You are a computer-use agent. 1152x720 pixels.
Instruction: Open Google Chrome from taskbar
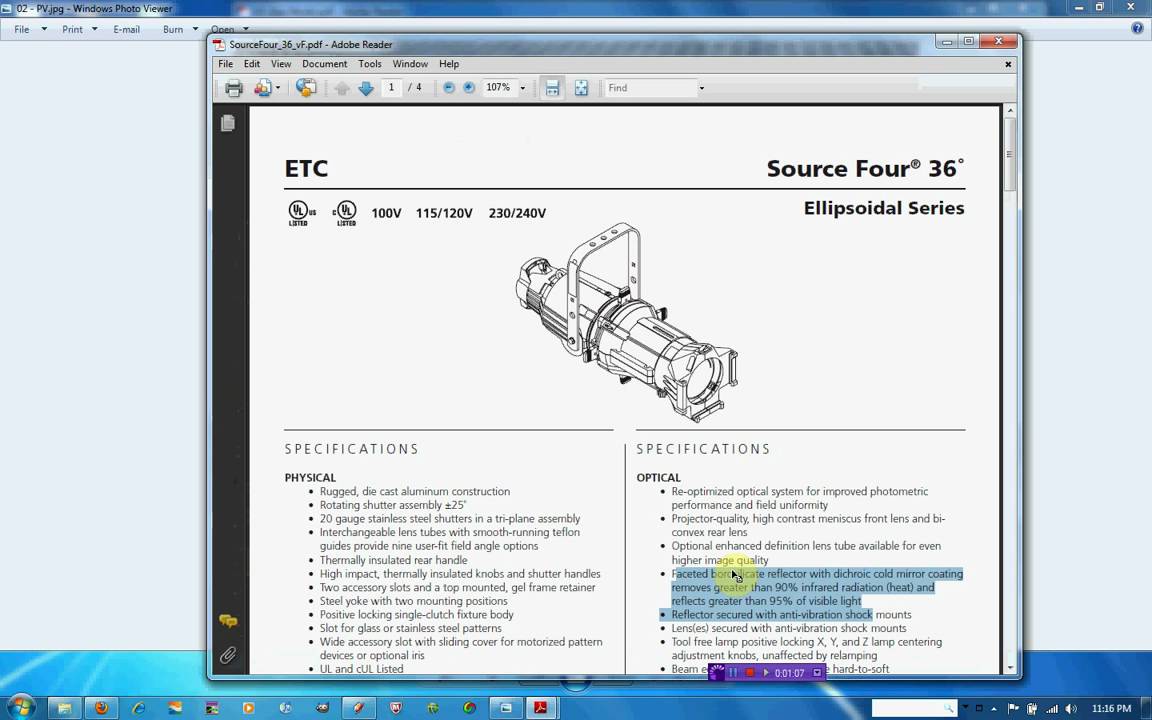[x=469, y=708]
